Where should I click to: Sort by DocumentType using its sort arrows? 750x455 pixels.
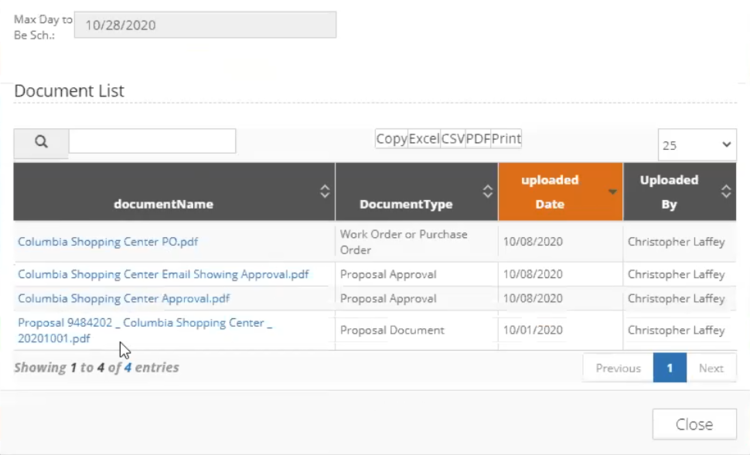pyautogui.click(x=487, y=191)
